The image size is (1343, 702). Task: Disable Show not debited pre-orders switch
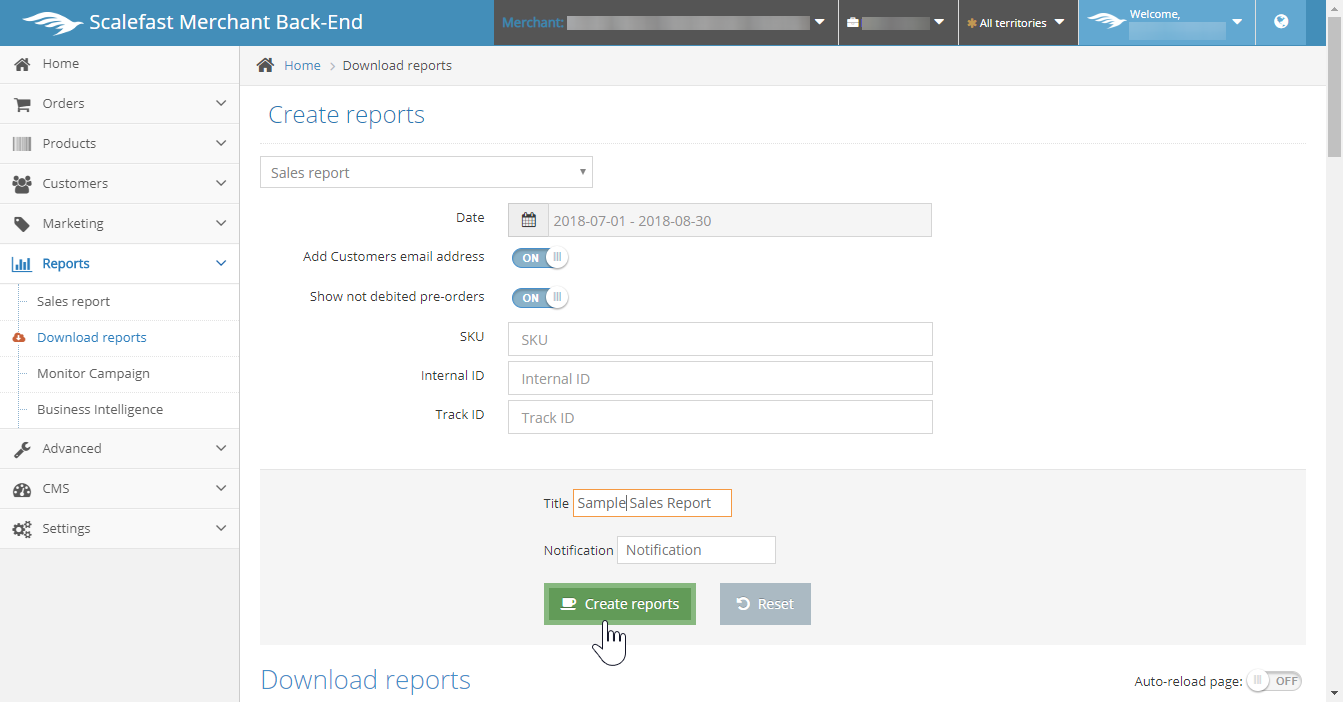click(540, 298)
